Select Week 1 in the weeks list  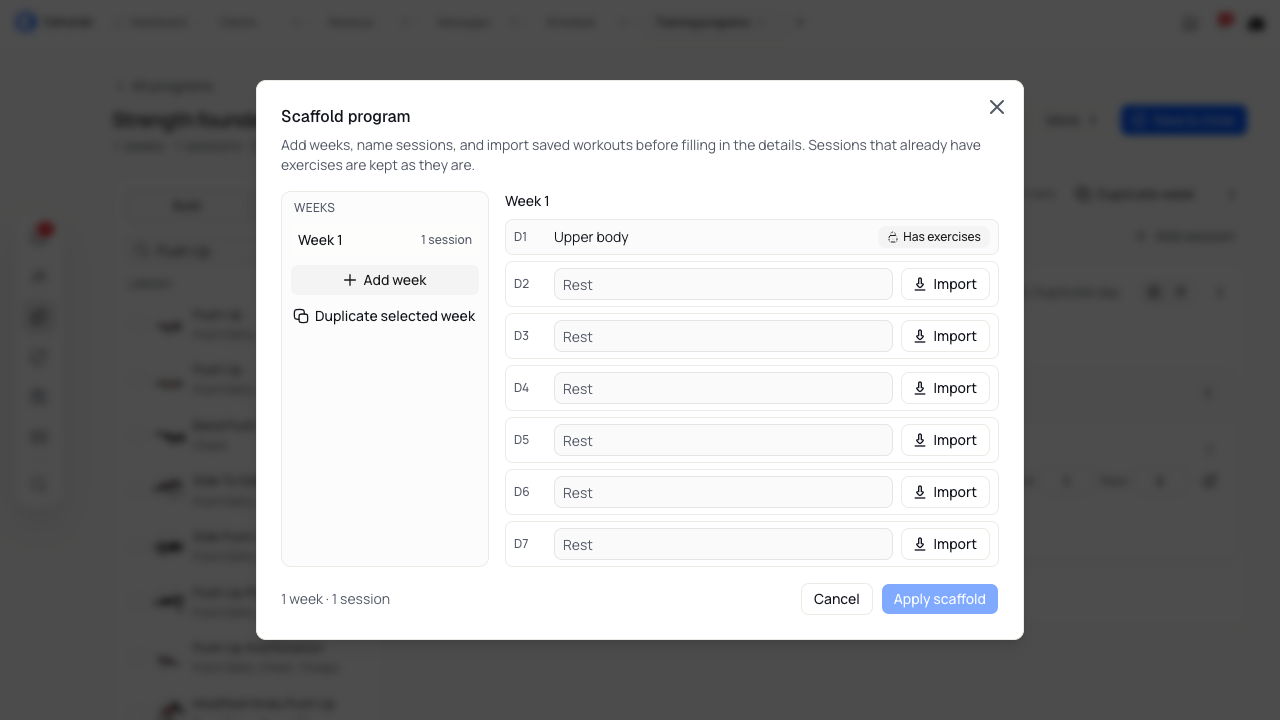[x=385, y=240]
